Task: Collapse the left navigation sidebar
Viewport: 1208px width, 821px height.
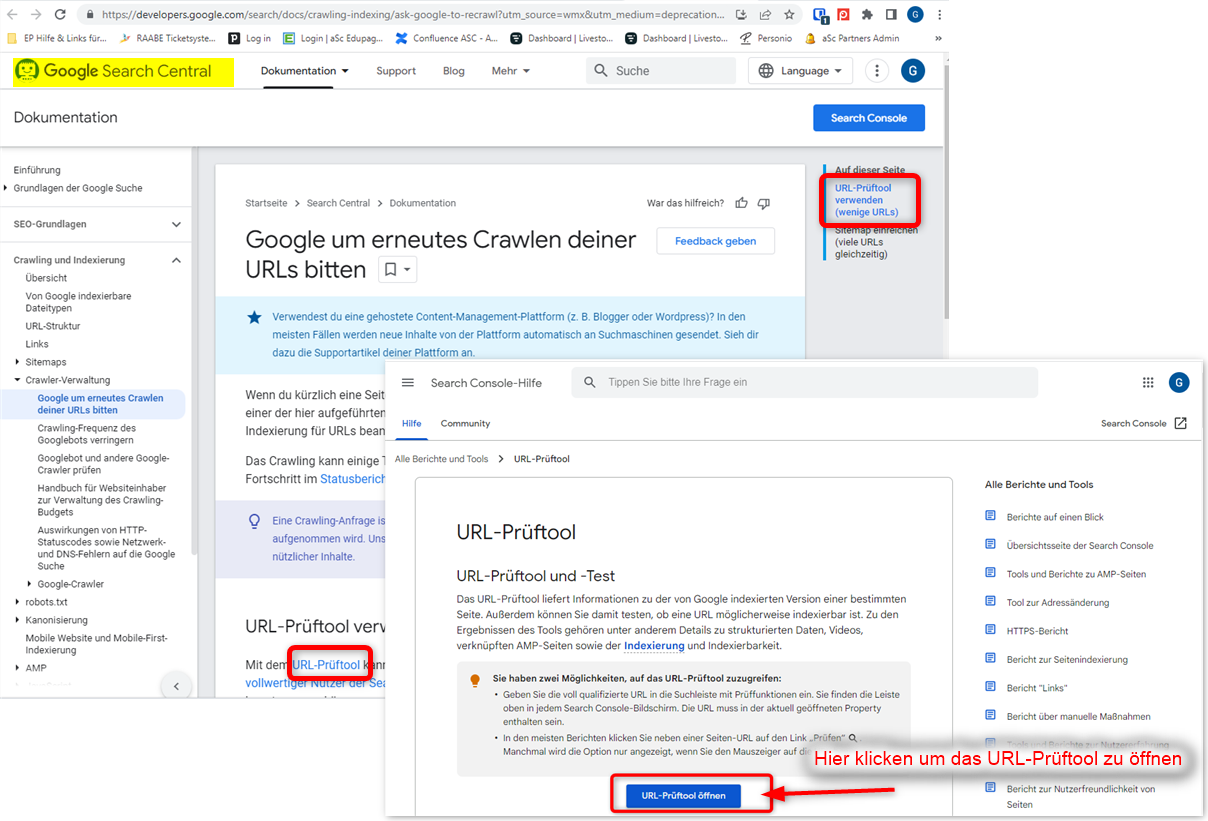Action: coord(176,686)
